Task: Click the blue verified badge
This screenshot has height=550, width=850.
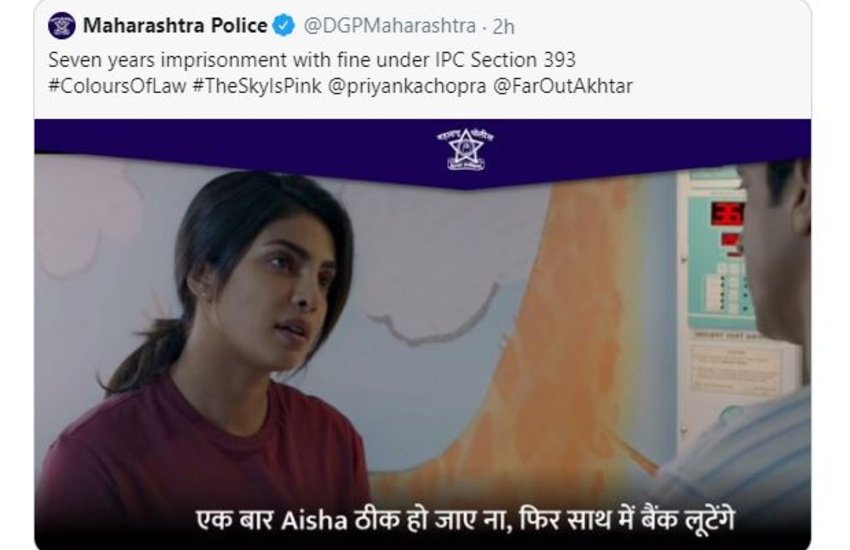Action: [284, 25]
